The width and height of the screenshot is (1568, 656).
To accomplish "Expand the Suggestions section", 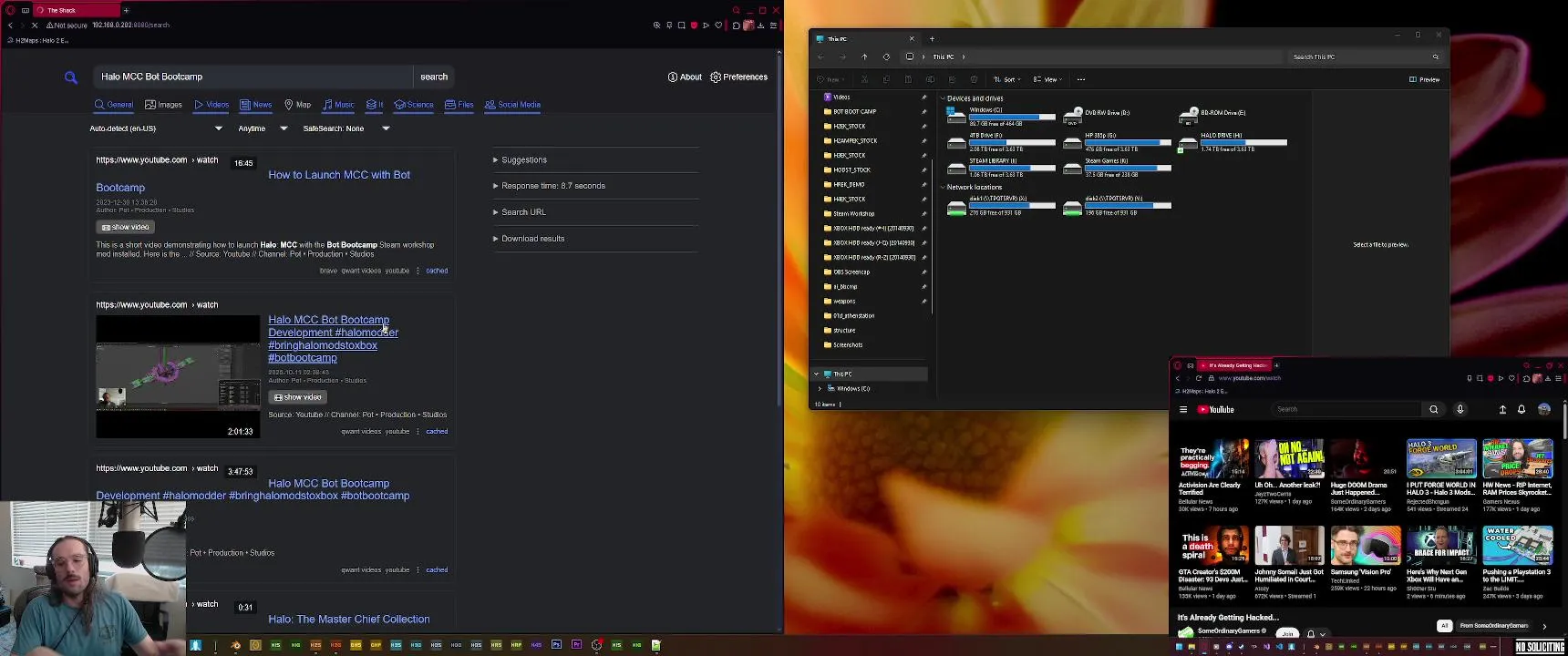I will click(520, 160).
